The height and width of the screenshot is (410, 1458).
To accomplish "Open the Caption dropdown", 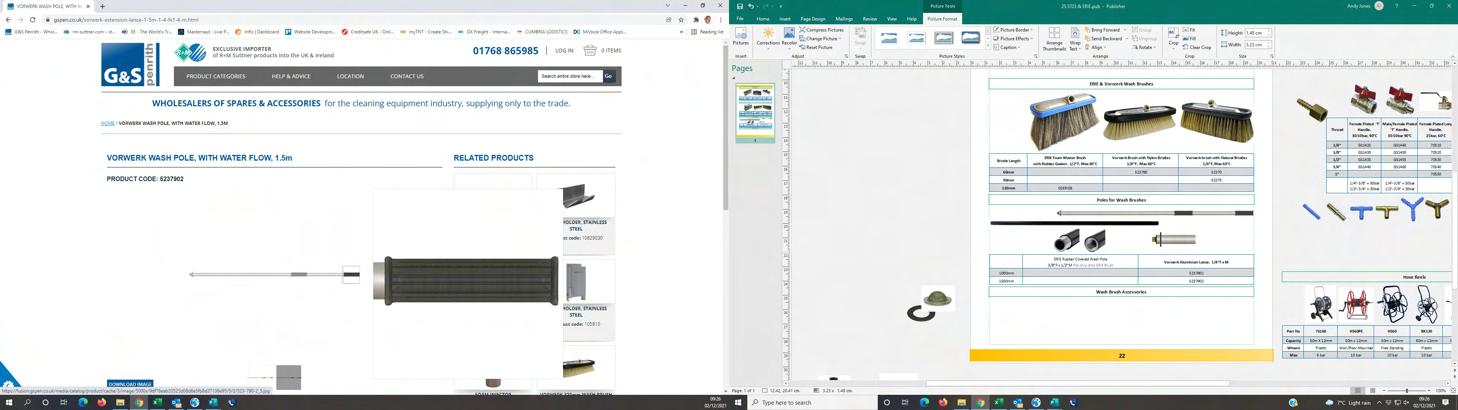I will [1007, 47].
